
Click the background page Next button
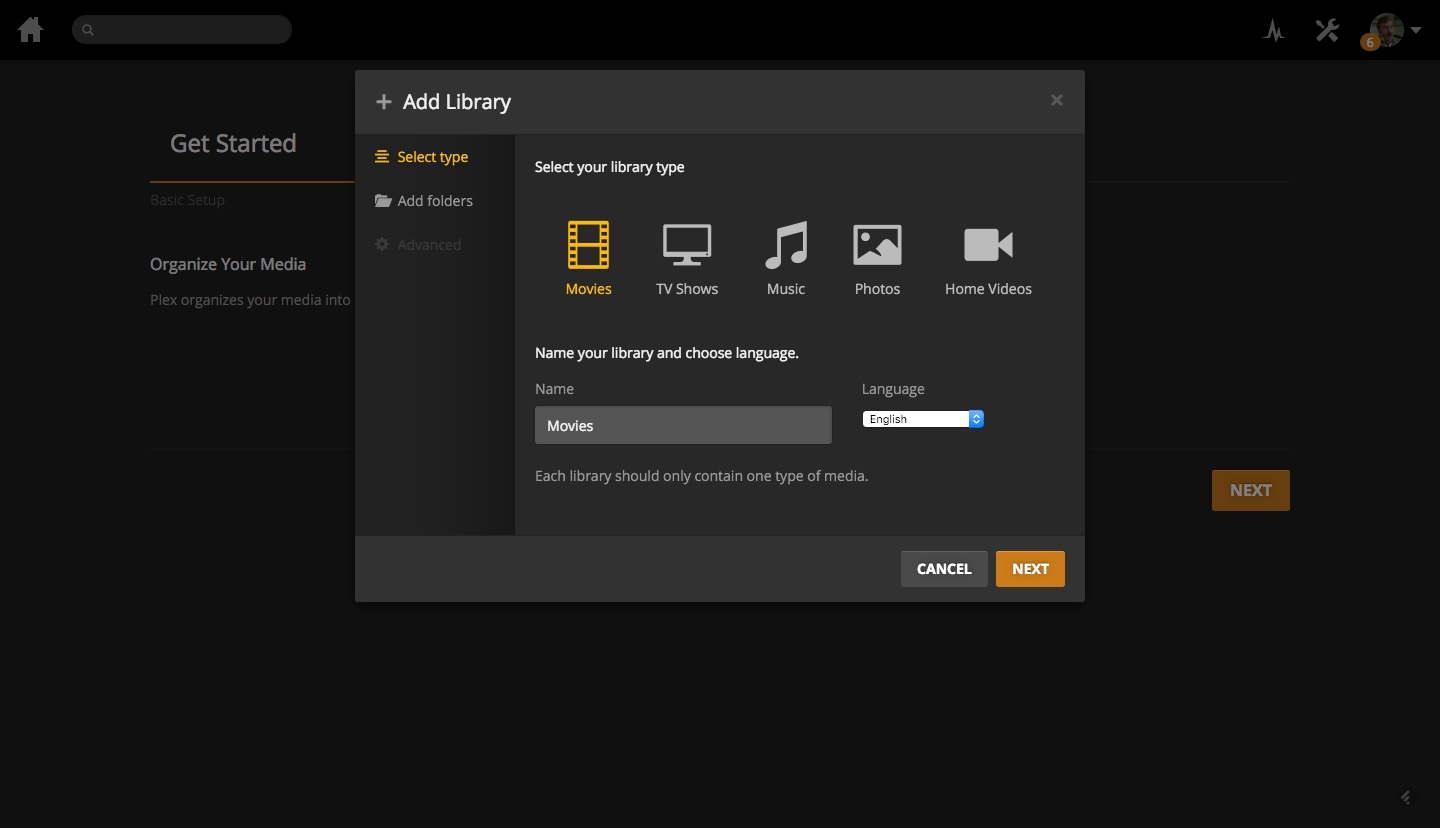click(1251, 490)
